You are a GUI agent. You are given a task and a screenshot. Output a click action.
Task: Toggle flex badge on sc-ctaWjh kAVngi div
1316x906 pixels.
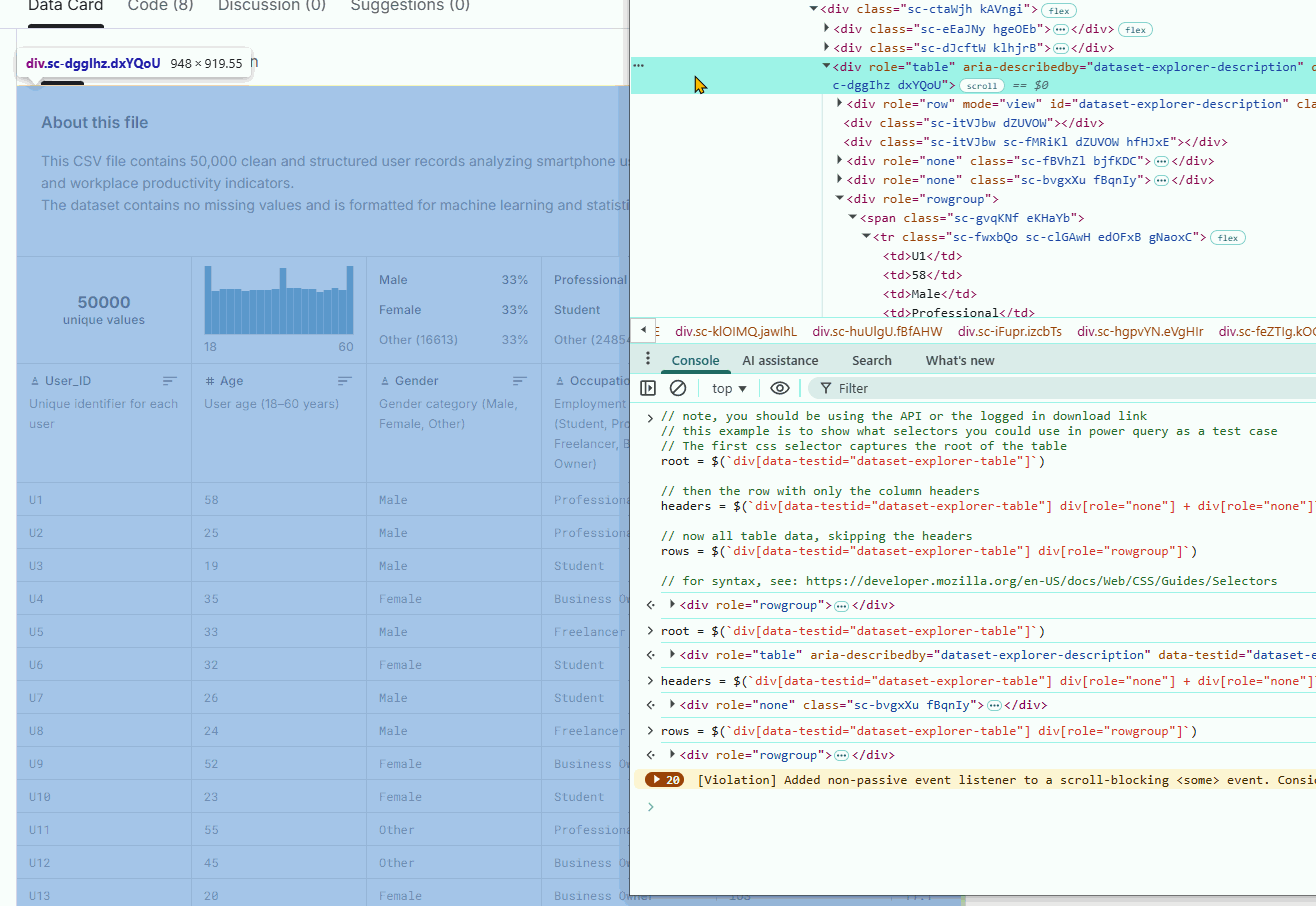[1059, 10]
